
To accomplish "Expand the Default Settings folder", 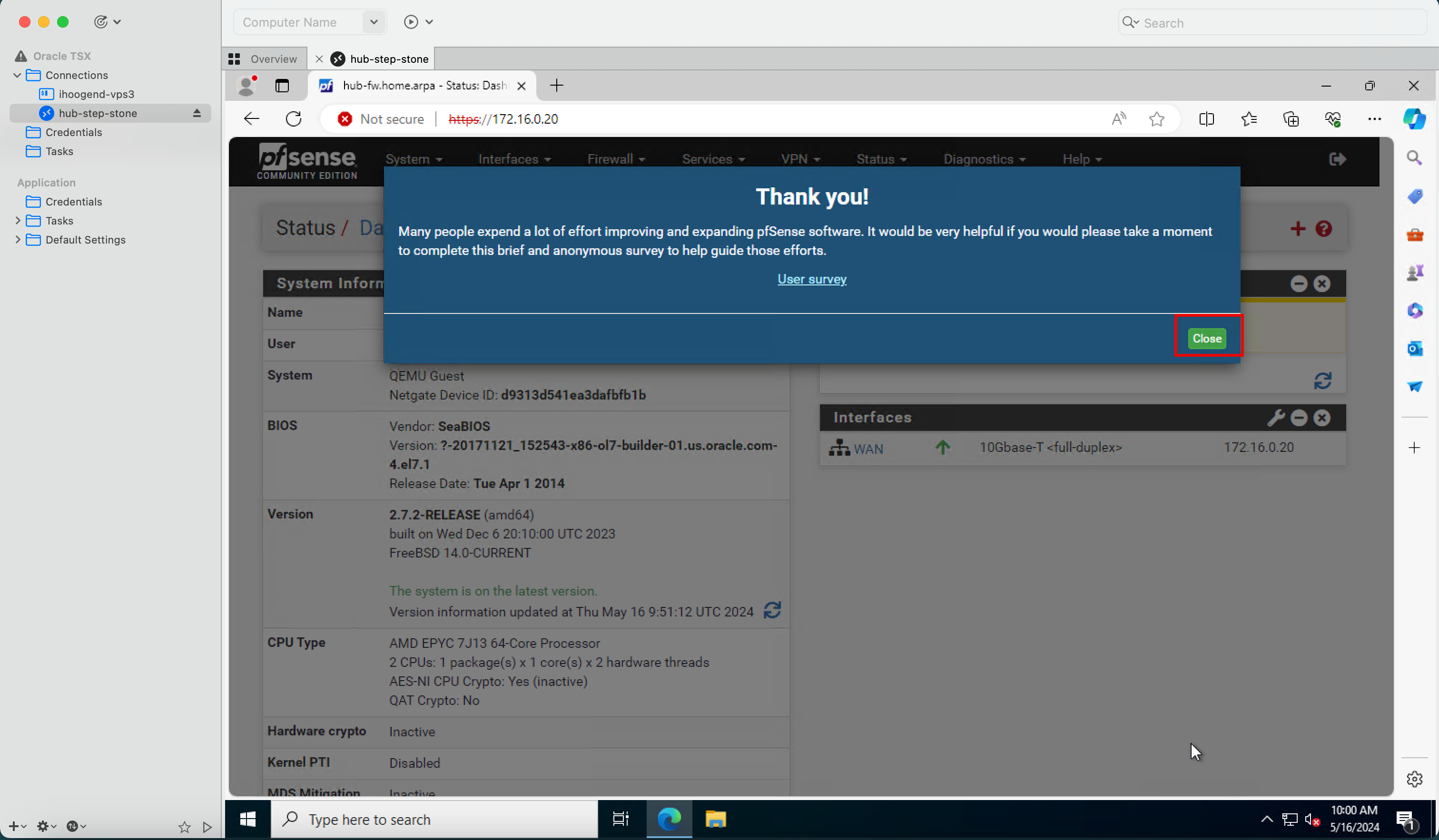I will pos(17,240).
